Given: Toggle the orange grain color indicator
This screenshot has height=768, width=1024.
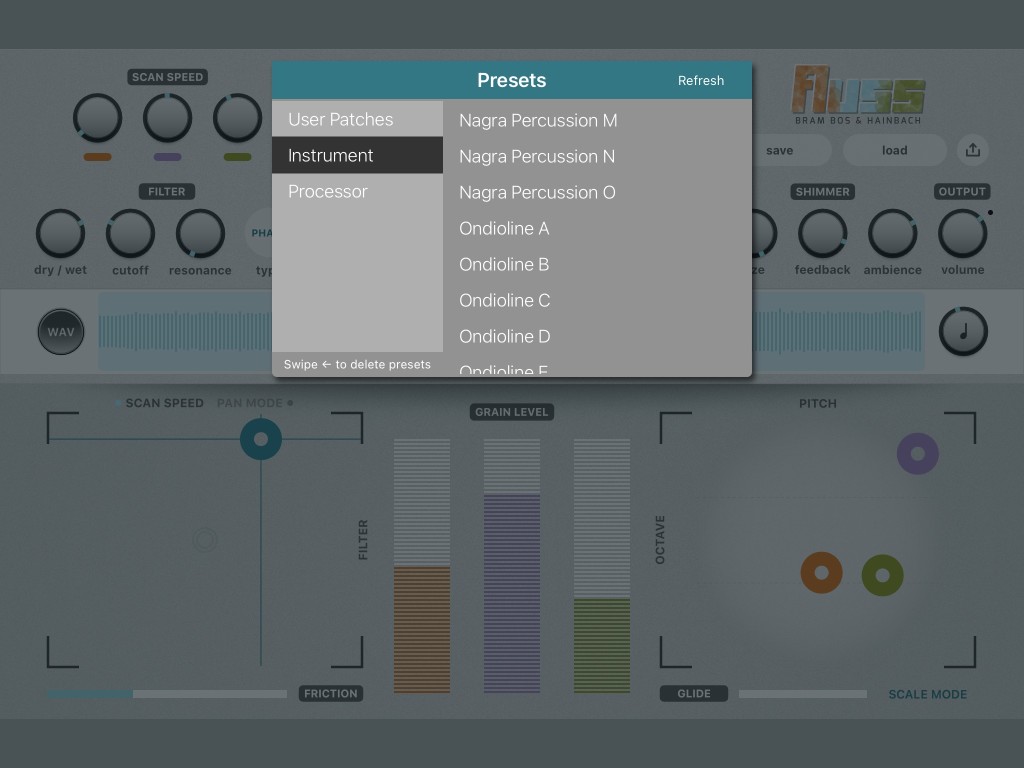Looking at the screenshot, I should click(x=98, y=157).
